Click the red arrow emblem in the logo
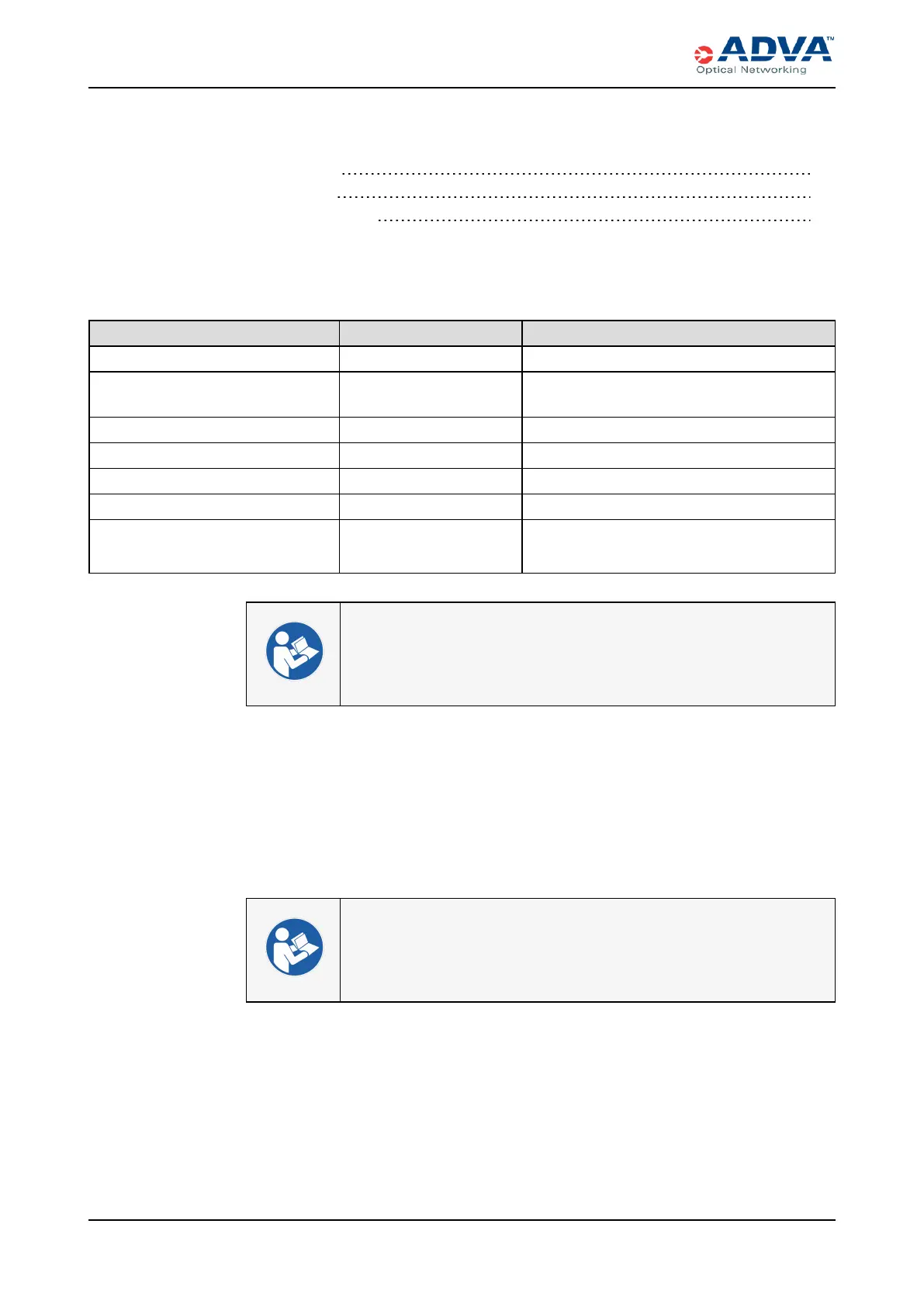 (x=703, y=54)
